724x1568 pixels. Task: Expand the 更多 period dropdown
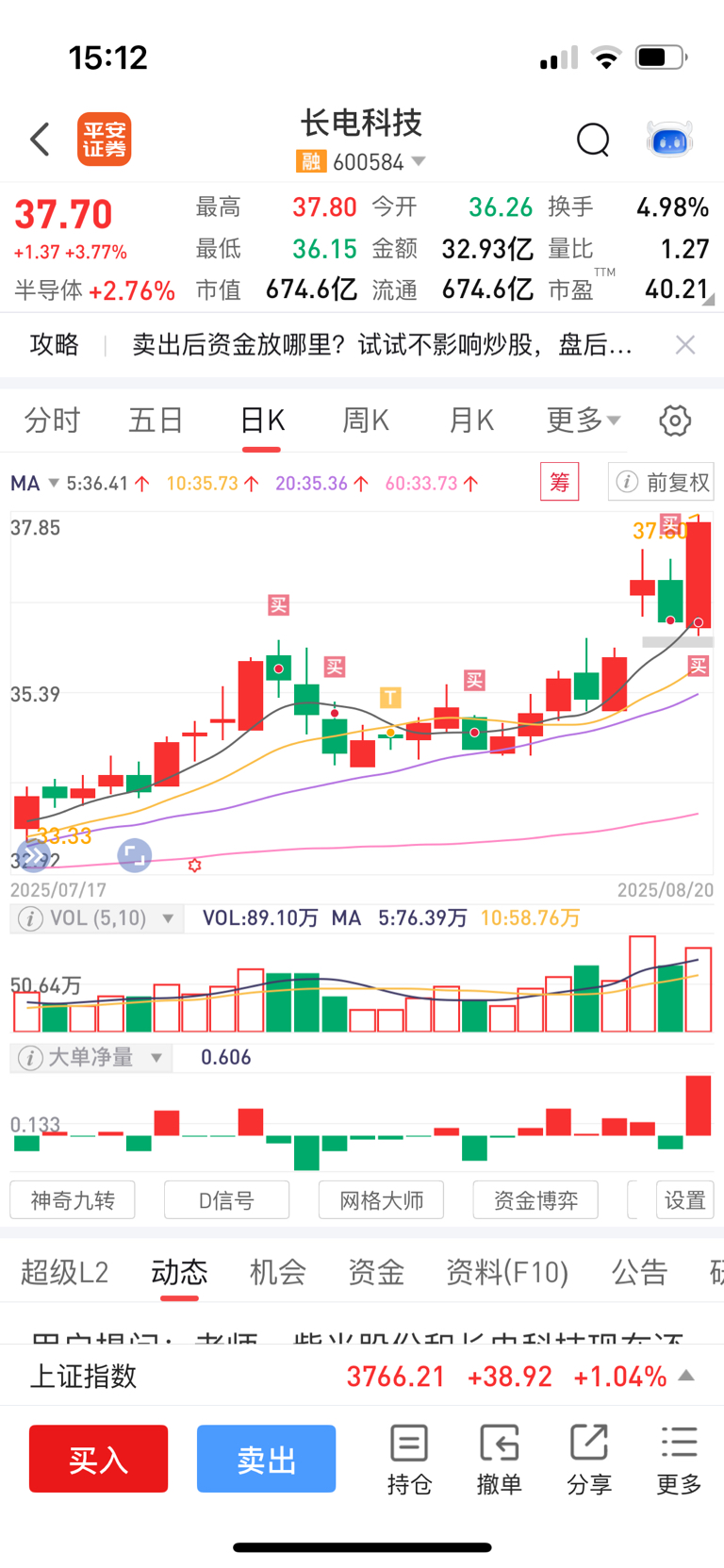(x=584, y=421)
